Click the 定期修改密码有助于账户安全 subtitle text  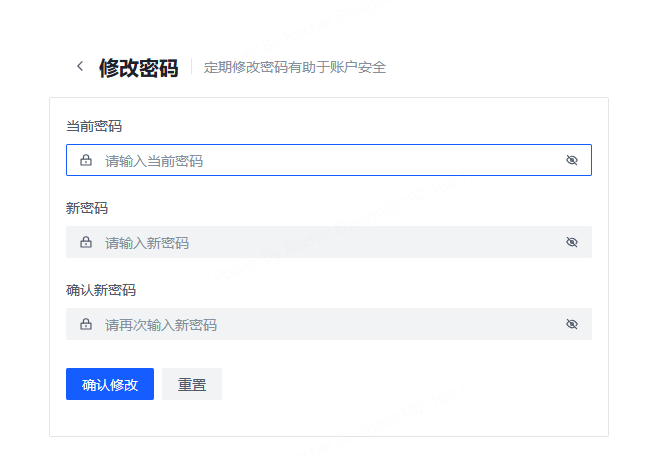click(x=295, y=68)
